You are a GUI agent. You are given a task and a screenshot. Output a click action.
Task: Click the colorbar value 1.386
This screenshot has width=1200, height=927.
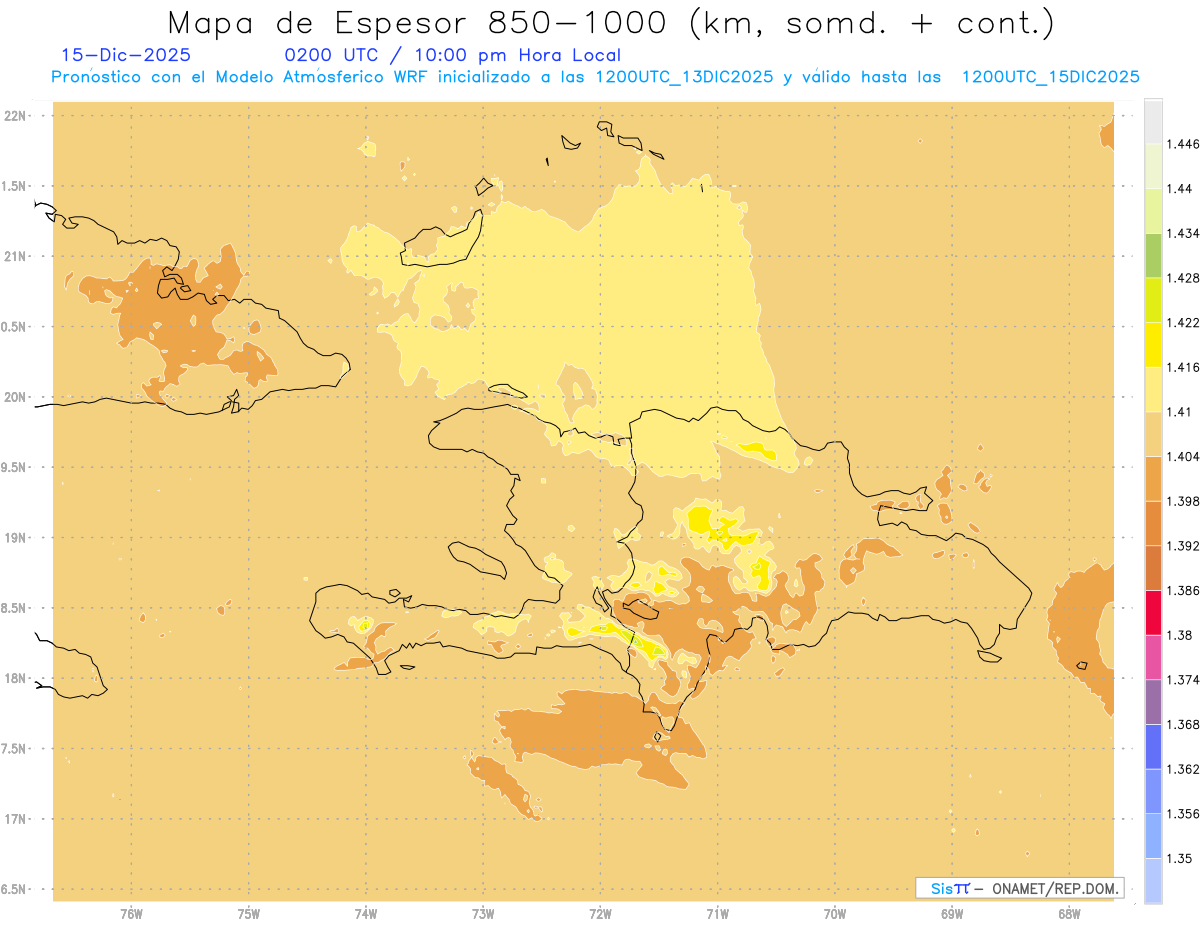pos(1183,590)
